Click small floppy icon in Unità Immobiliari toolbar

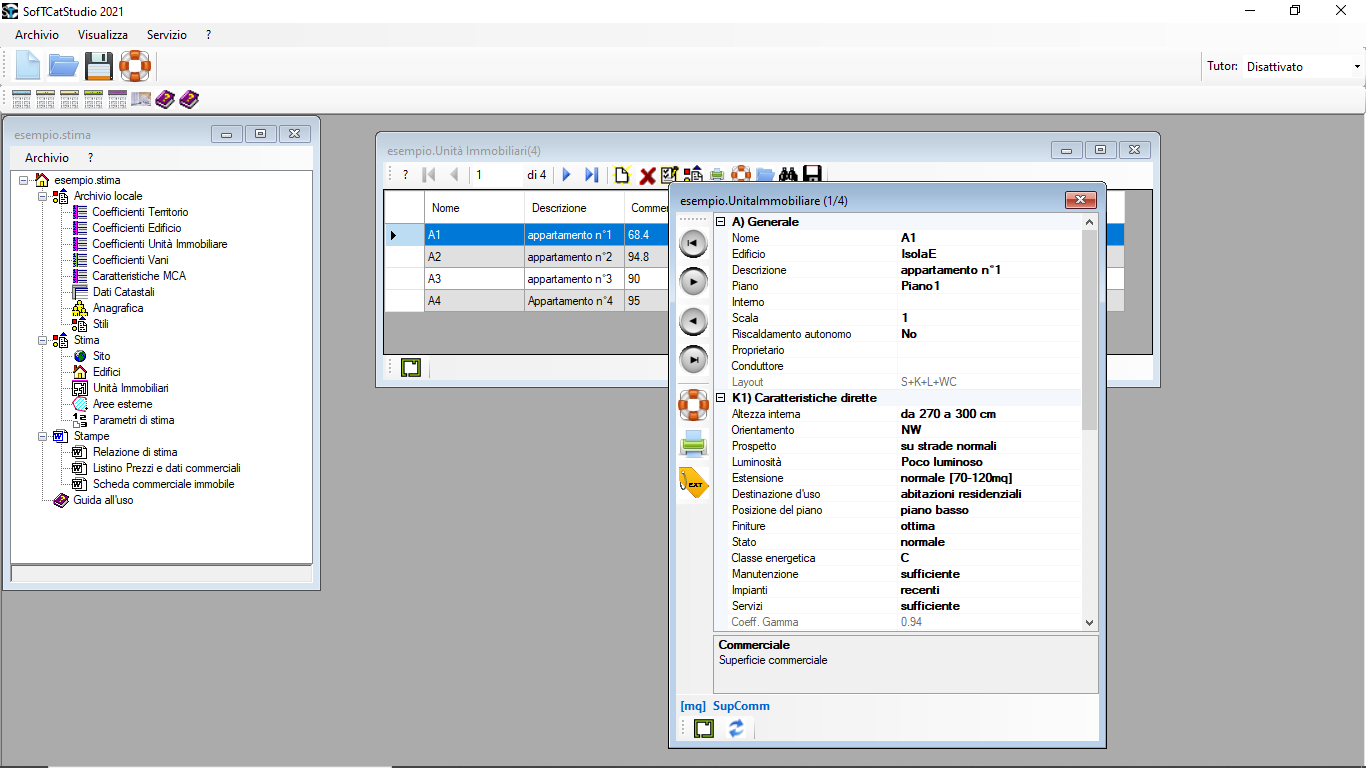pyautogui.click(x=812, y=175)
